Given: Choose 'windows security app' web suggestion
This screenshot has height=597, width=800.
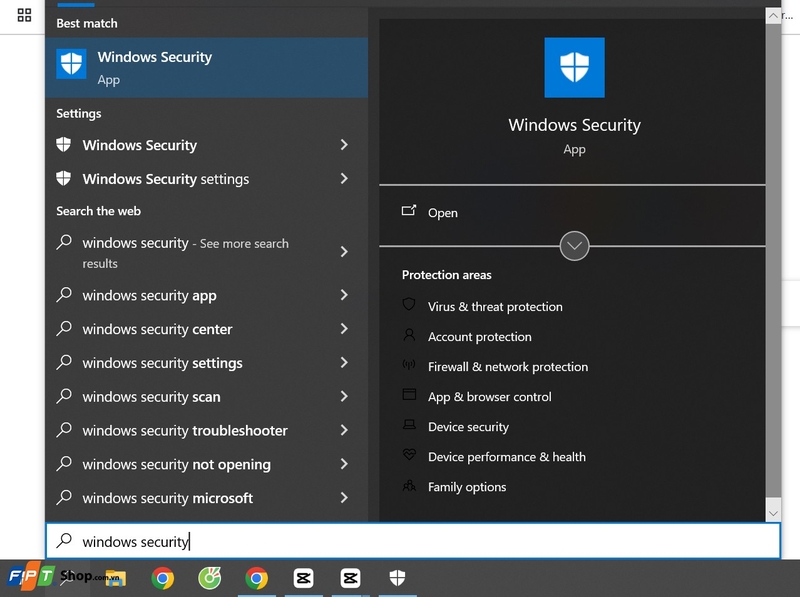Looking at the screenshot, I should pos(207,295).
